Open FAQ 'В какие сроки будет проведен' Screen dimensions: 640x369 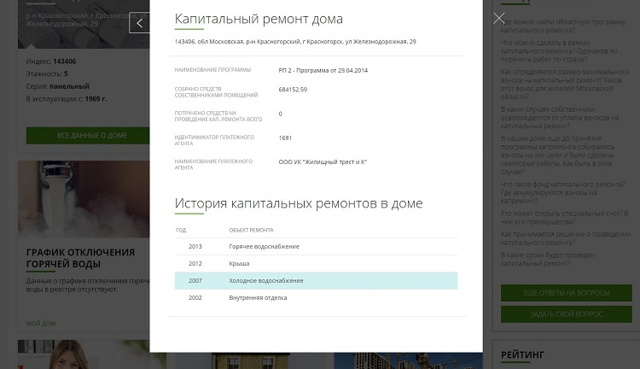pyautogui.click(x=548, y=259)
